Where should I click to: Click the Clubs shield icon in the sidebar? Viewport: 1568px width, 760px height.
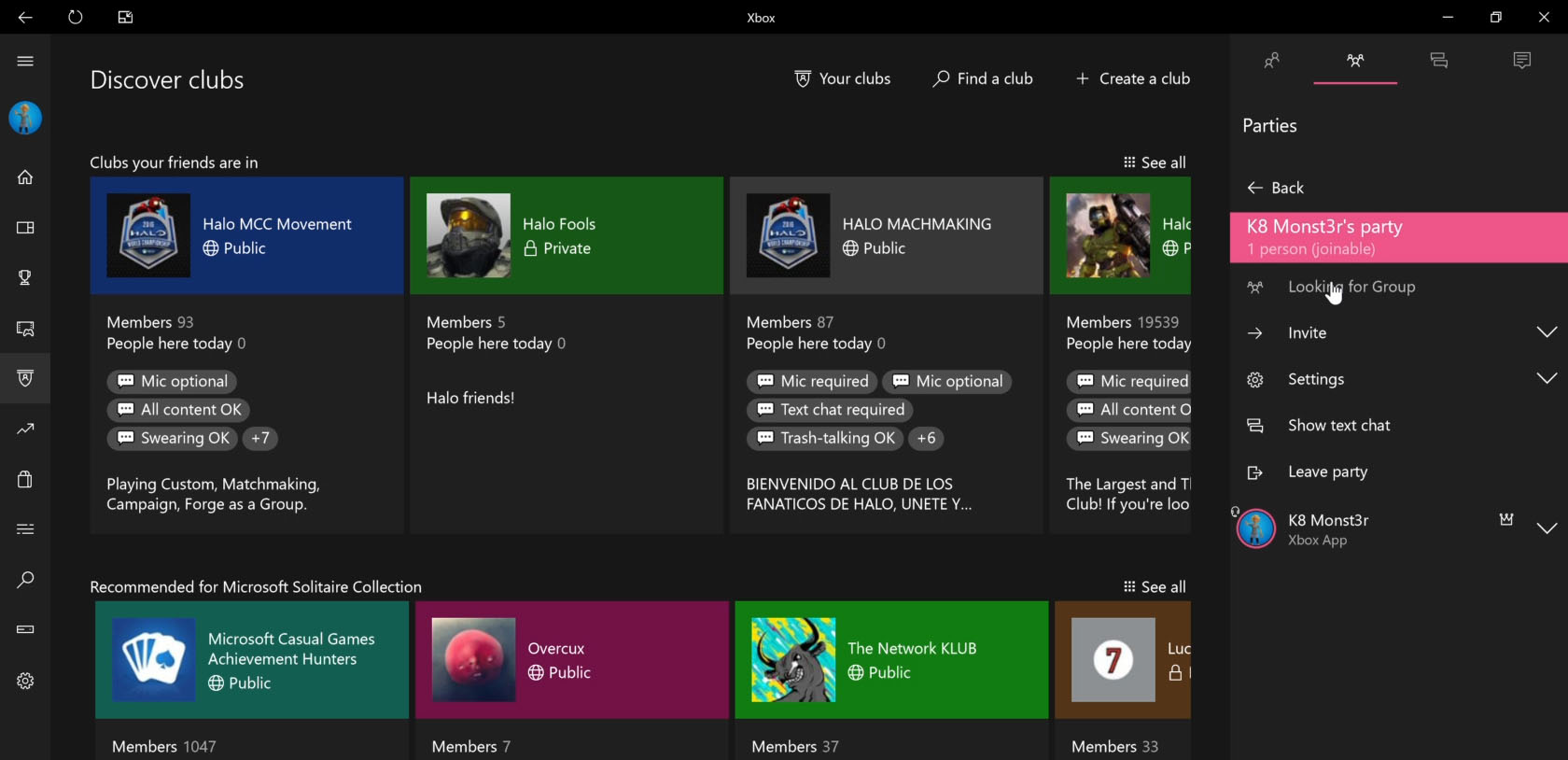pyautogui.click(x=25, y=378)
